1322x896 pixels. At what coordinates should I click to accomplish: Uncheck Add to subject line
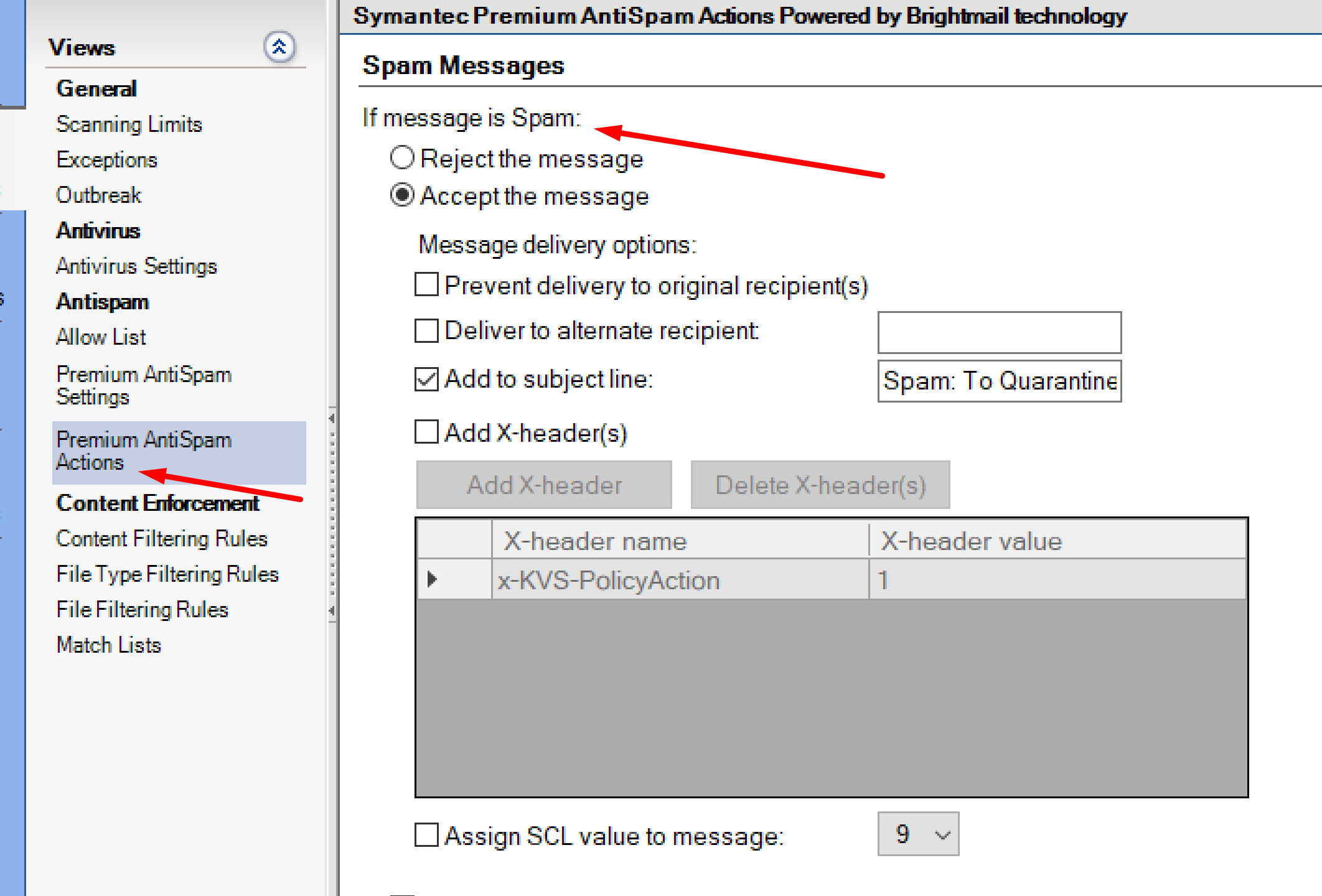click(x=427, y=379)
